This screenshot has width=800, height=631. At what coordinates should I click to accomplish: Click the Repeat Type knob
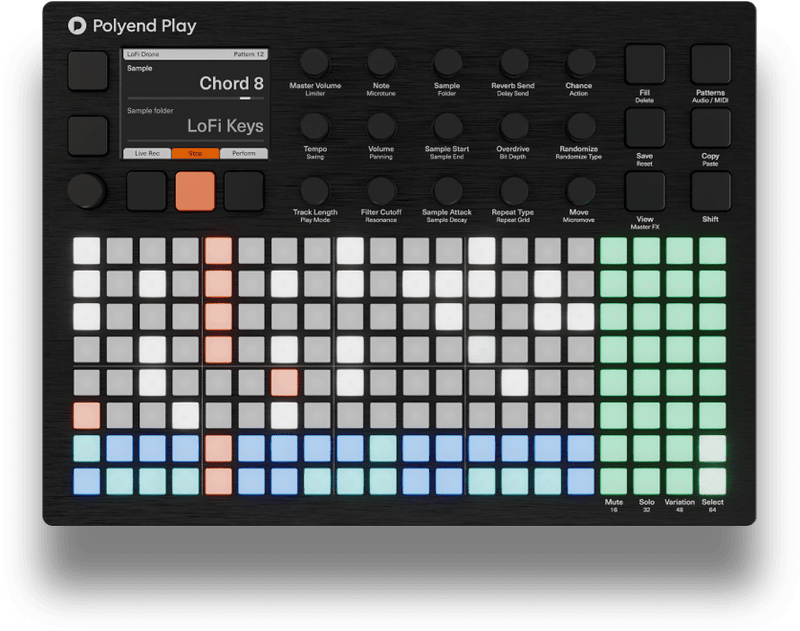[513, 190]
